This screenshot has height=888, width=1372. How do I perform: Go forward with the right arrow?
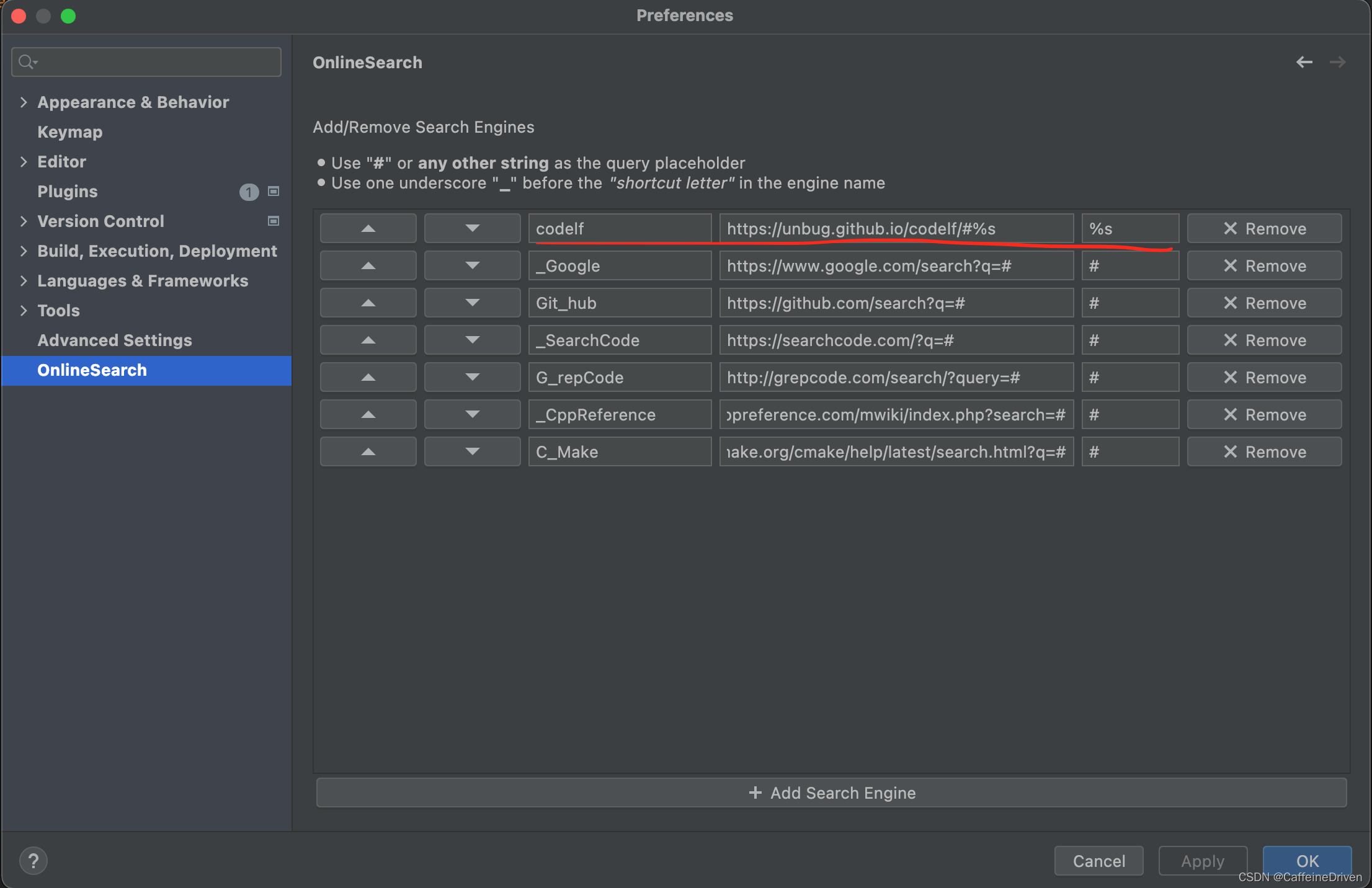[x=1337, y=62]
